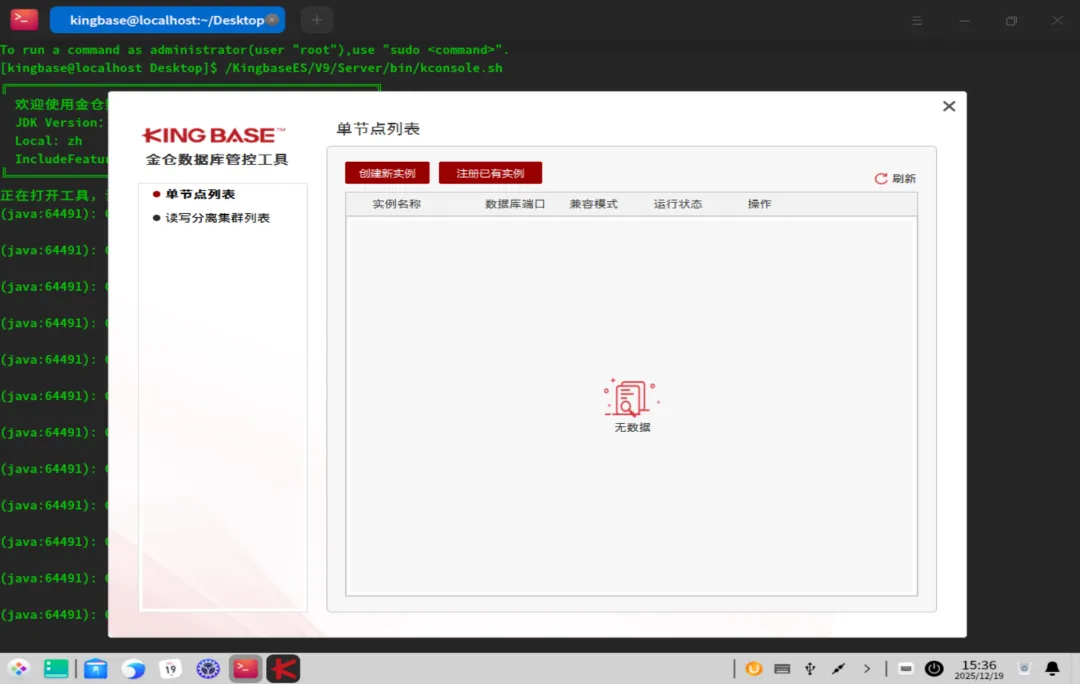Open the launcher icon in the taskbar
This screenshot has width=1080, height=684.
point(19,668)
